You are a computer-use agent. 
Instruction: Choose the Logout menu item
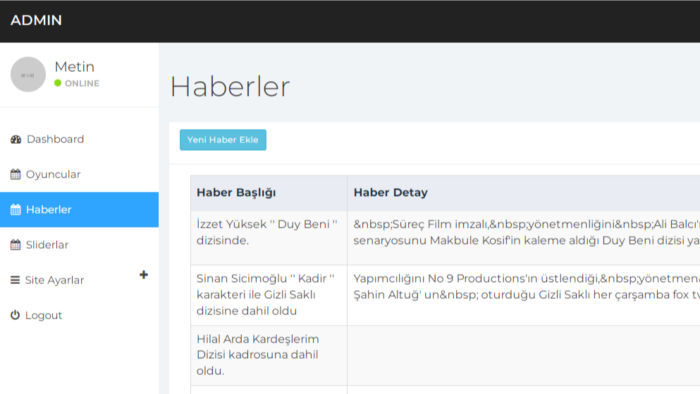coord(79,315)
